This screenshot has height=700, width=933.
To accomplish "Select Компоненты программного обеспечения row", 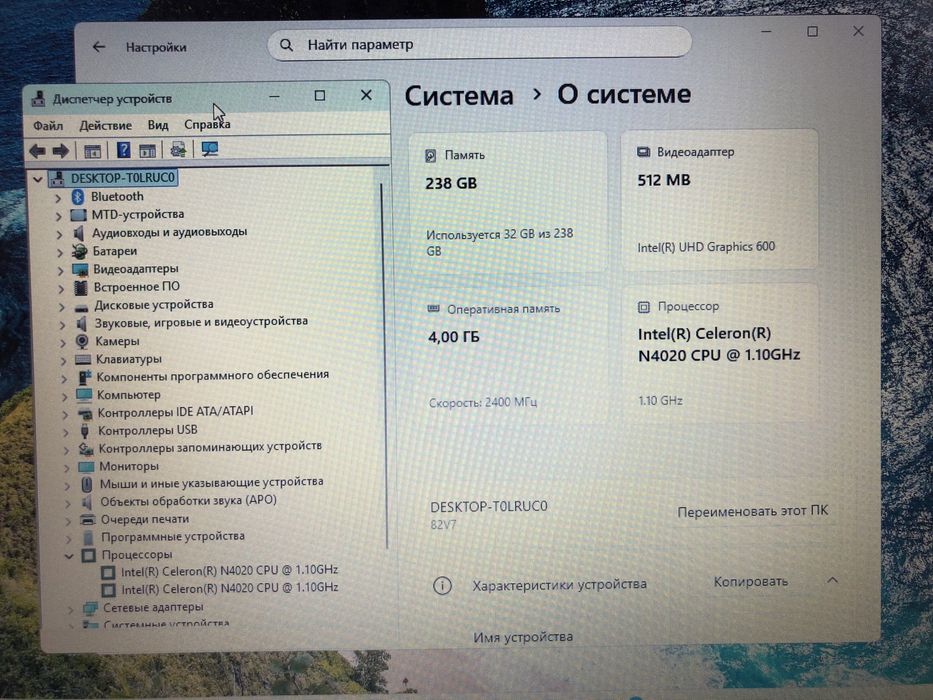I will coord(212,376).
